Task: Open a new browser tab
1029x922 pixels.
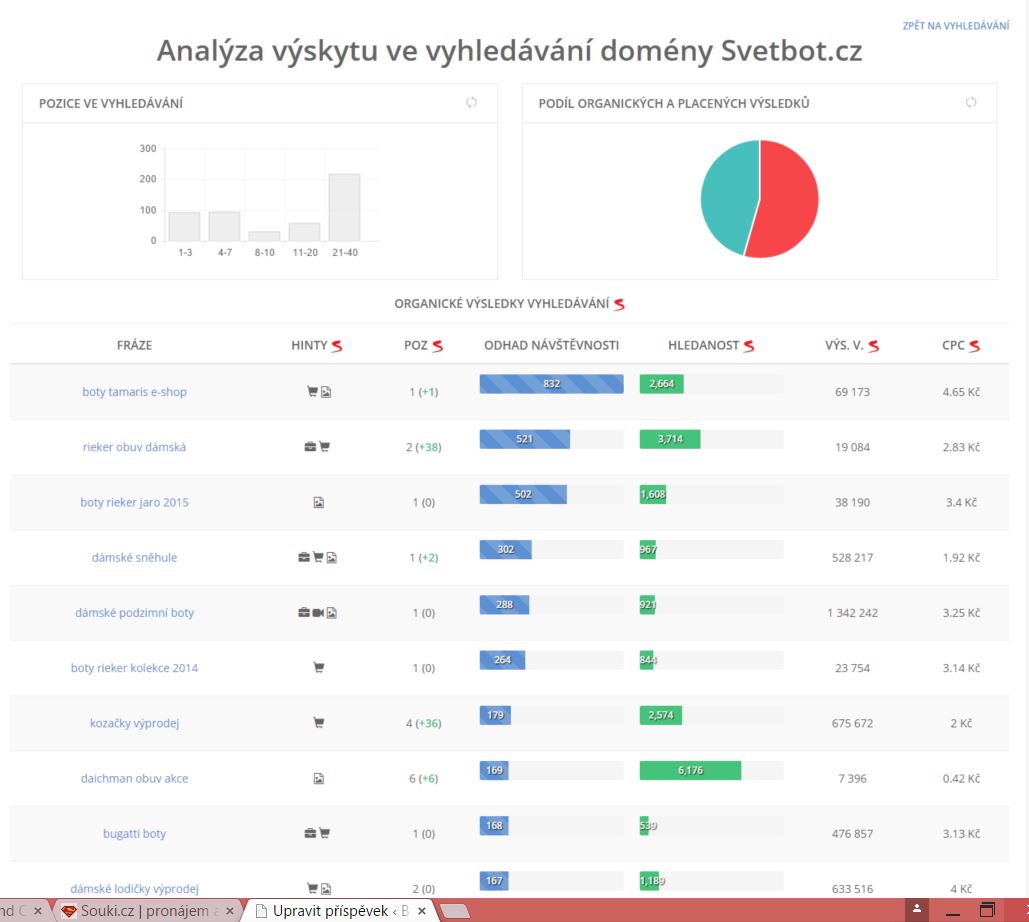Action: [x=455, y=911]
